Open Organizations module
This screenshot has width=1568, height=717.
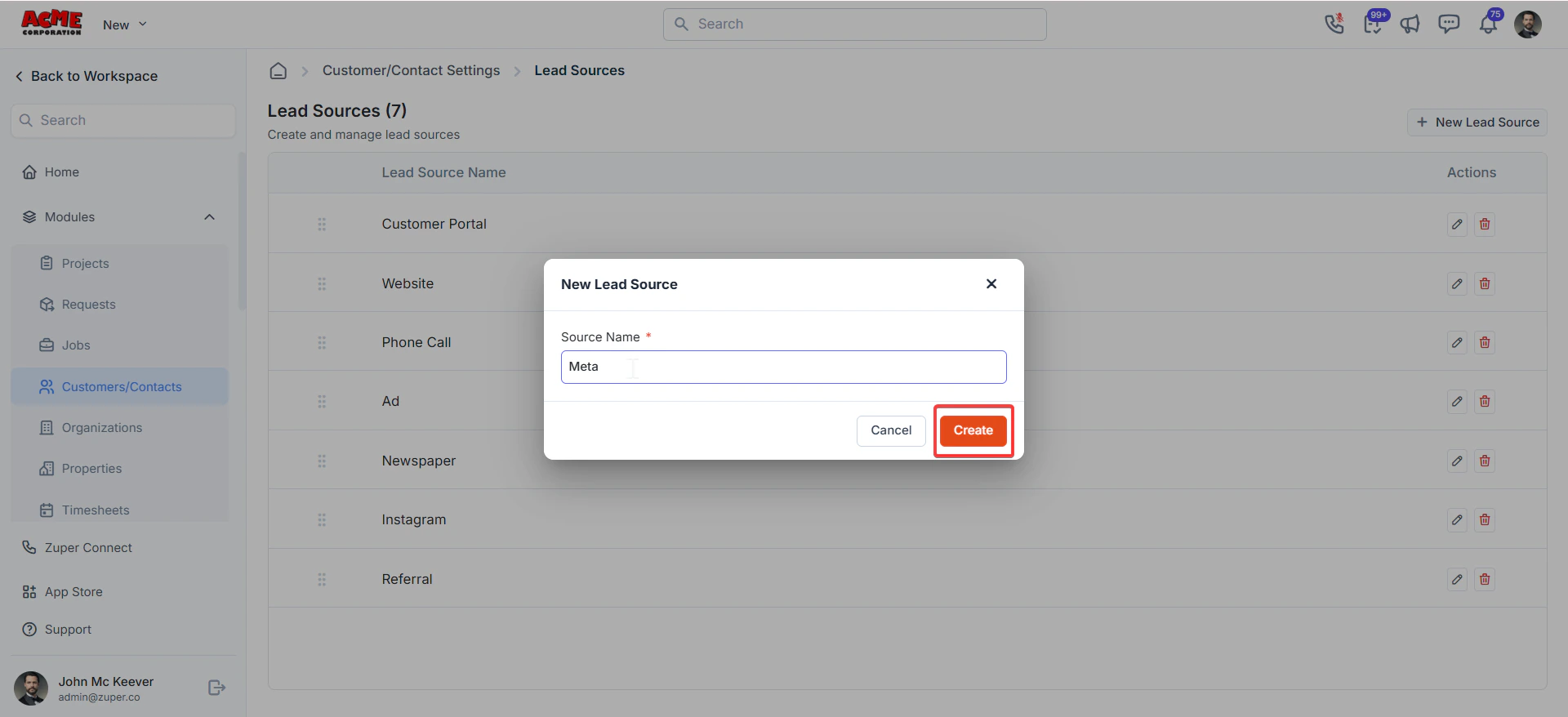click(101, 428)
